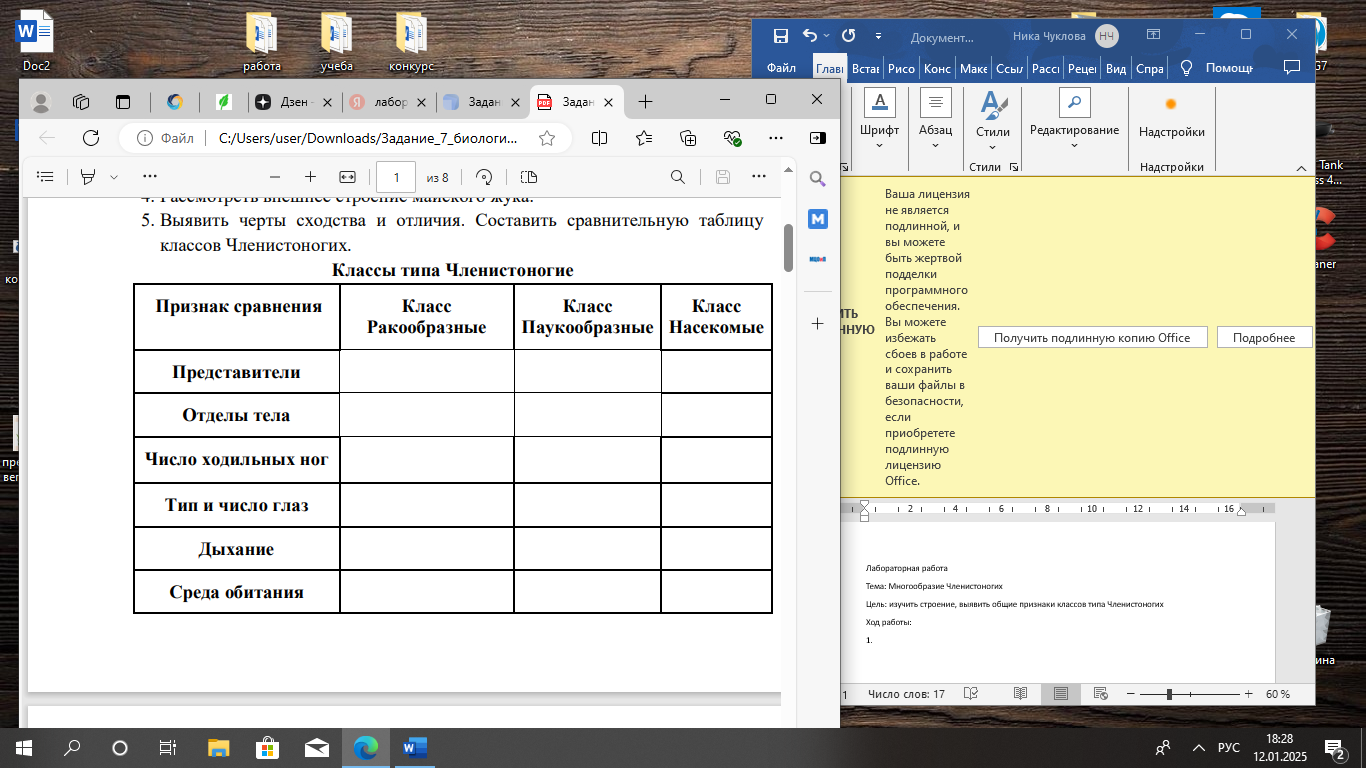Open Edge sidebar search icon
The height and width of the screenshot is (768, 1366).
click(x=818, y=179)
